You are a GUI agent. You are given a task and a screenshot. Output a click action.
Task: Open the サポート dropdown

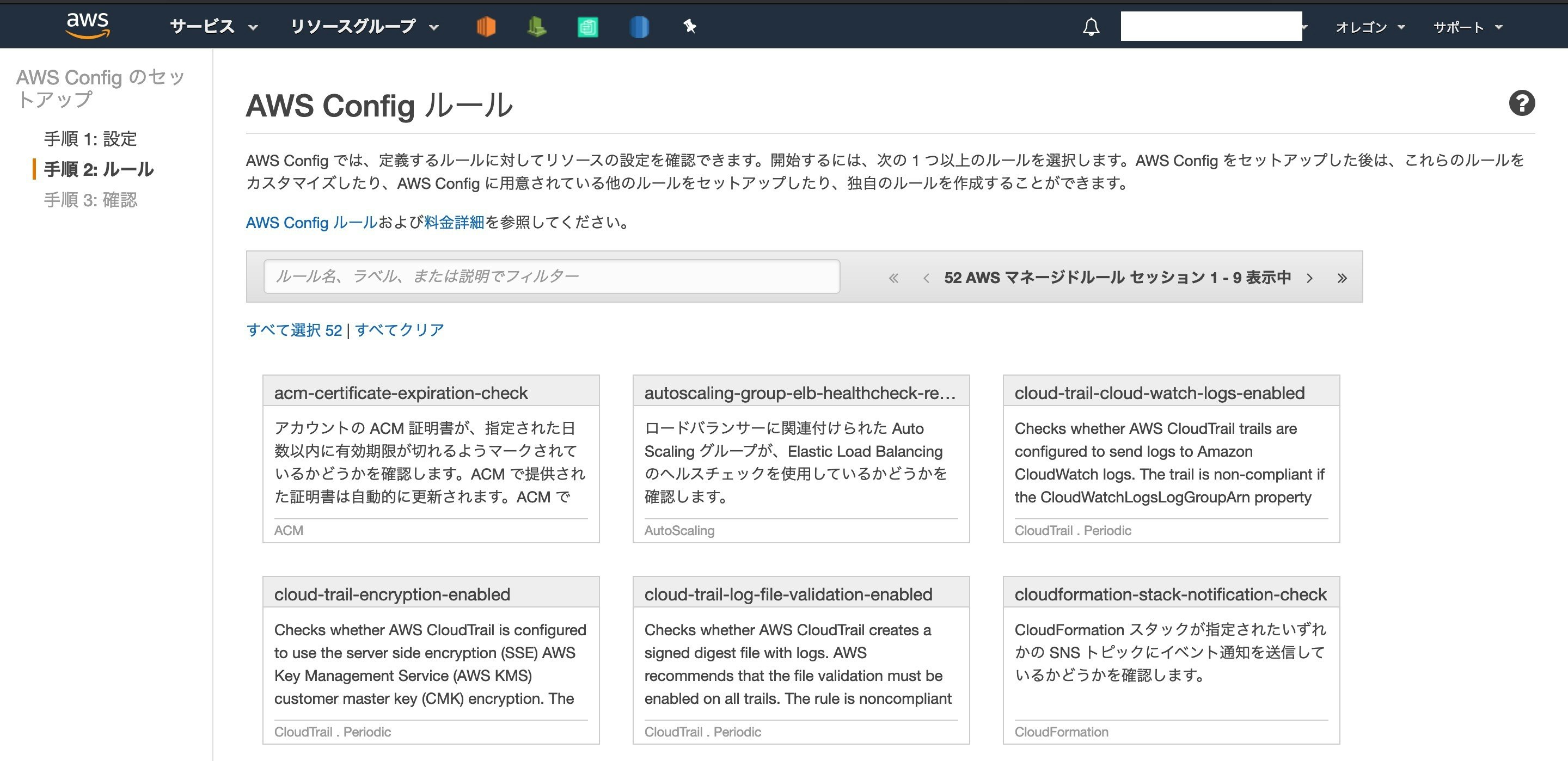pos(1468,27)
